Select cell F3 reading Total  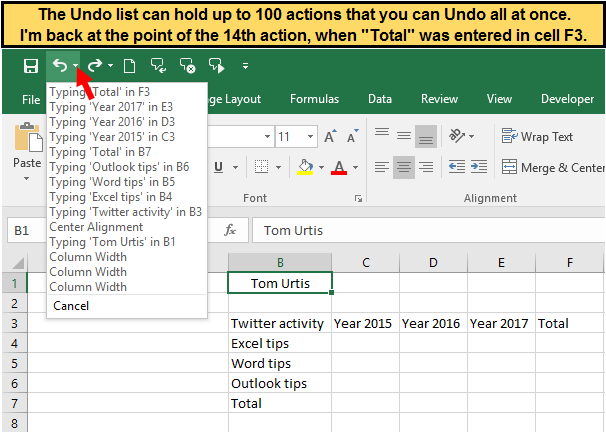pyautogui.click(x=569, y=323)
